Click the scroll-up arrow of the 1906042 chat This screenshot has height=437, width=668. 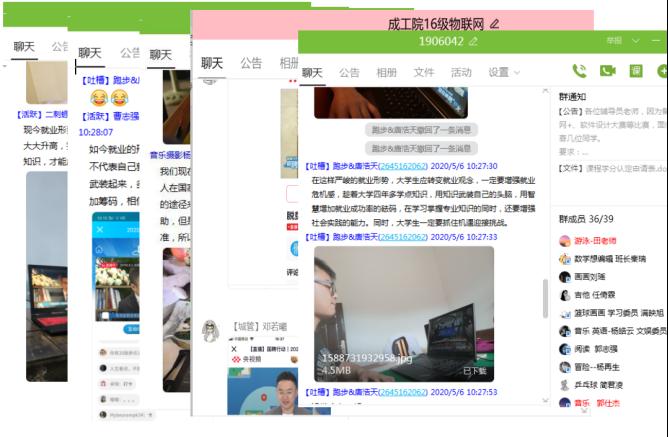click(545, 91)
